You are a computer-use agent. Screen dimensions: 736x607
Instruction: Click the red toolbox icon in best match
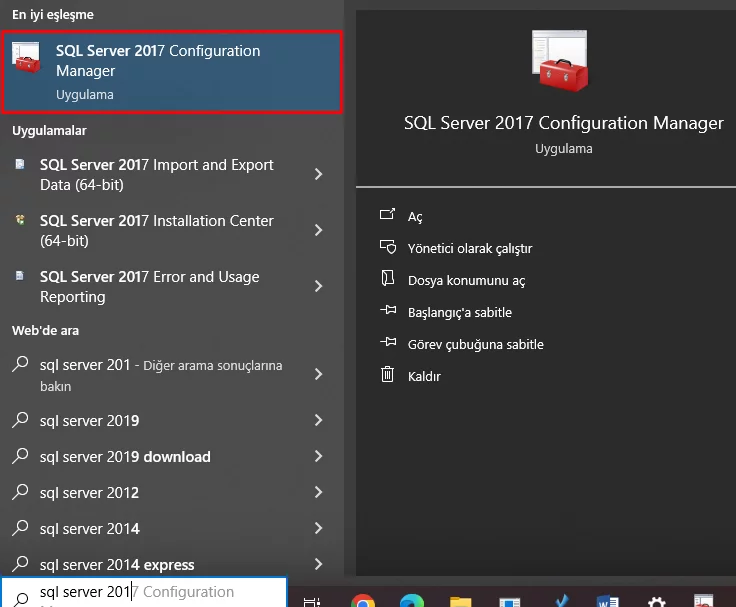tap(26, 58)
